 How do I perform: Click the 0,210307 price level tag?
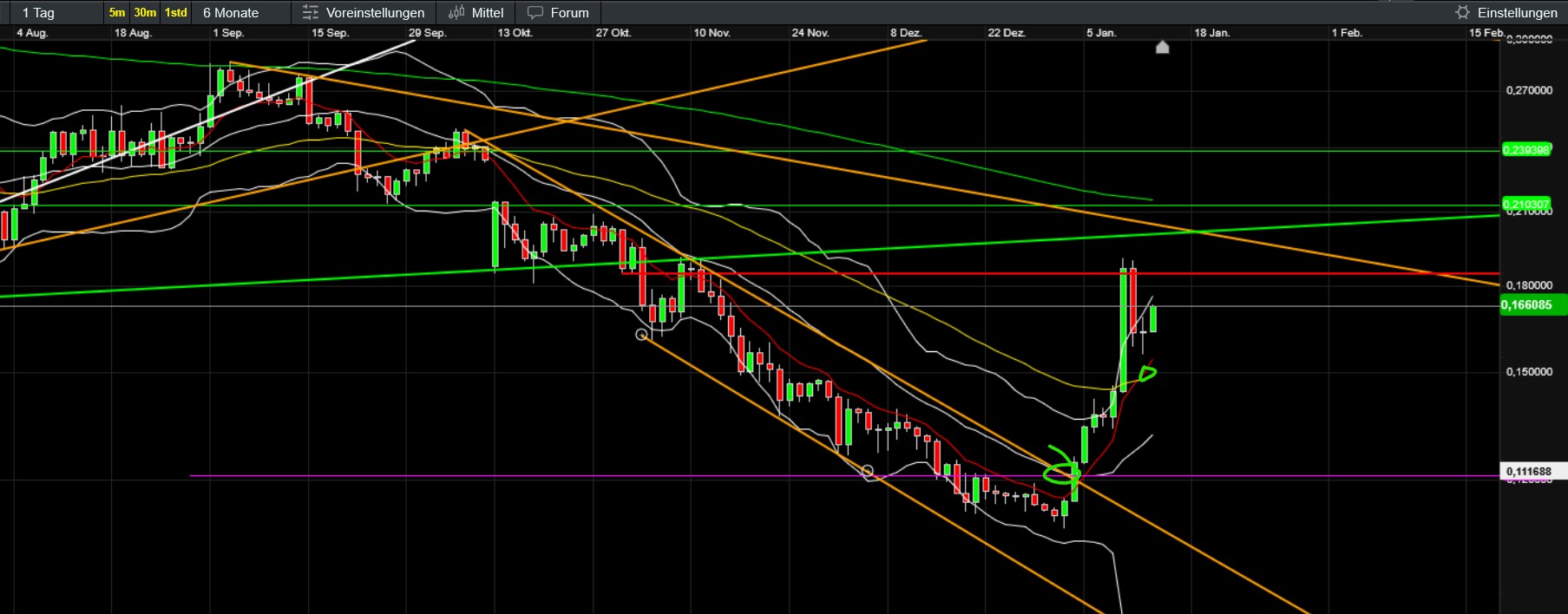1525,205
